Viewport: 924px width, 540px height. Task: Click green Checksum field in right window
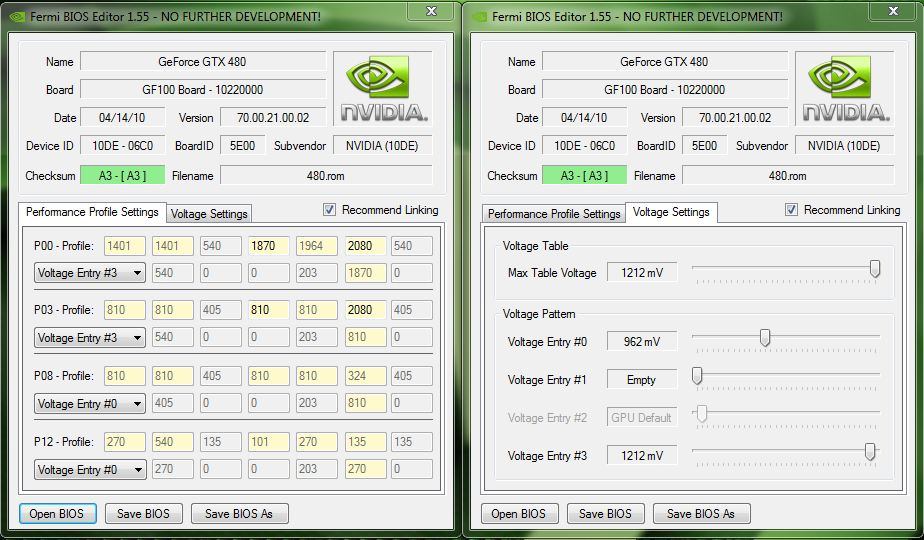(x=585, y=175)
